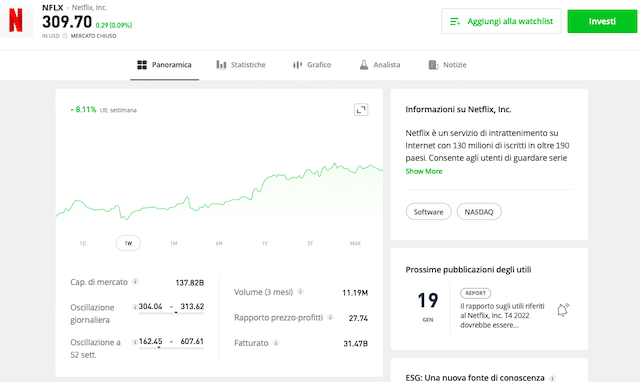Click the 27.74 price-earnings value
Screen dimensions: 640x382
(358, 318)
